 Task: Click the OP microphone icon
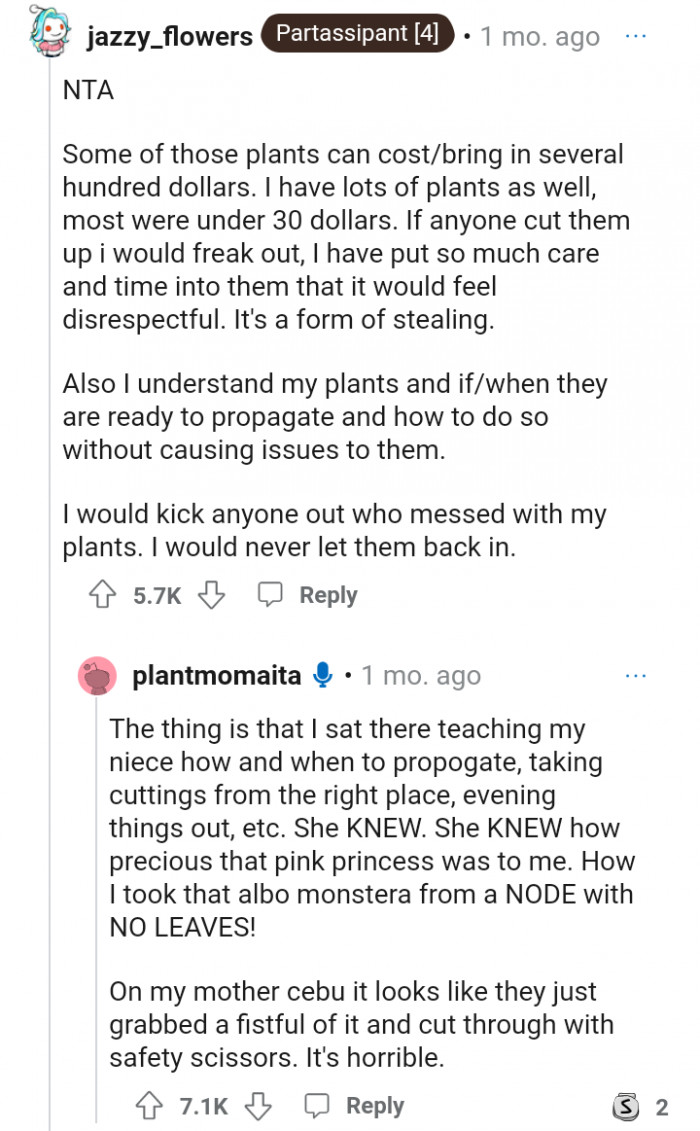click(322, 676)
